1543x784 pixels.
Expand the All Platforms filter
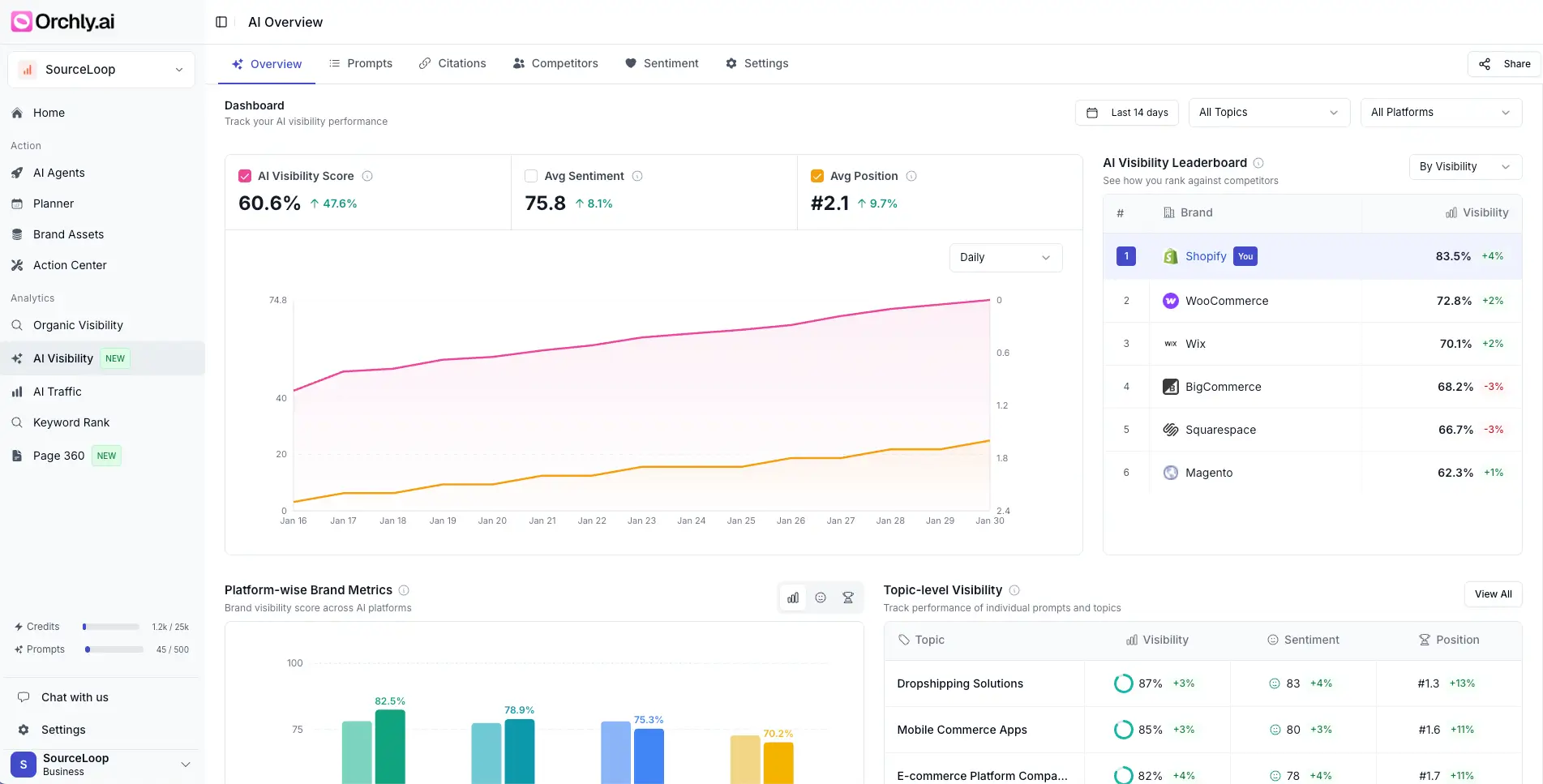(1441, 112)
